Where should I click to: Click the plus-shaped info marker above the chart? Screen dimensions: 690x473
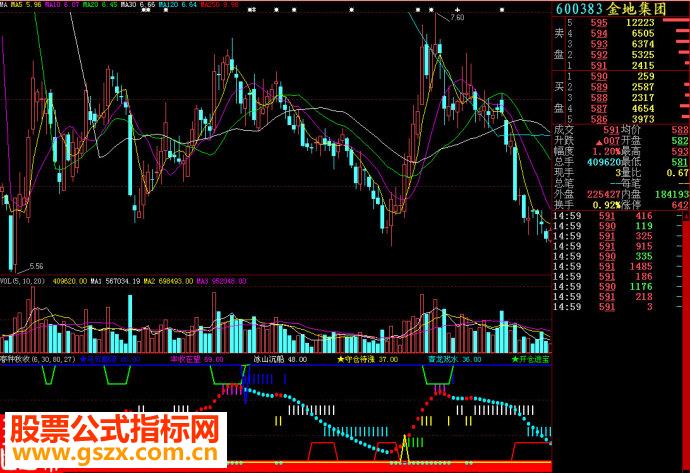point(458,9)
